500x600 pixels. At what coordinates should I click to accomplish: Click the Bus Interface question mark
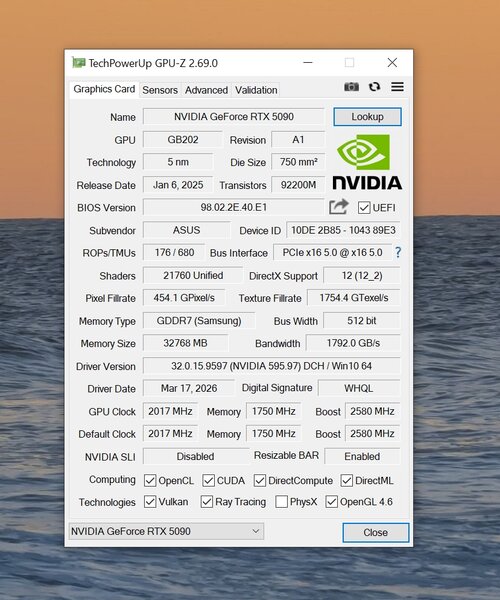click(398, 253)
